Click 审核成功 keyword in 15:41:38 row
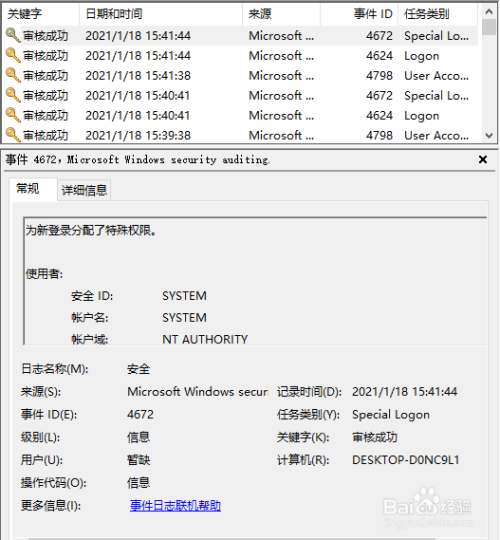 (x=45, y=76)
